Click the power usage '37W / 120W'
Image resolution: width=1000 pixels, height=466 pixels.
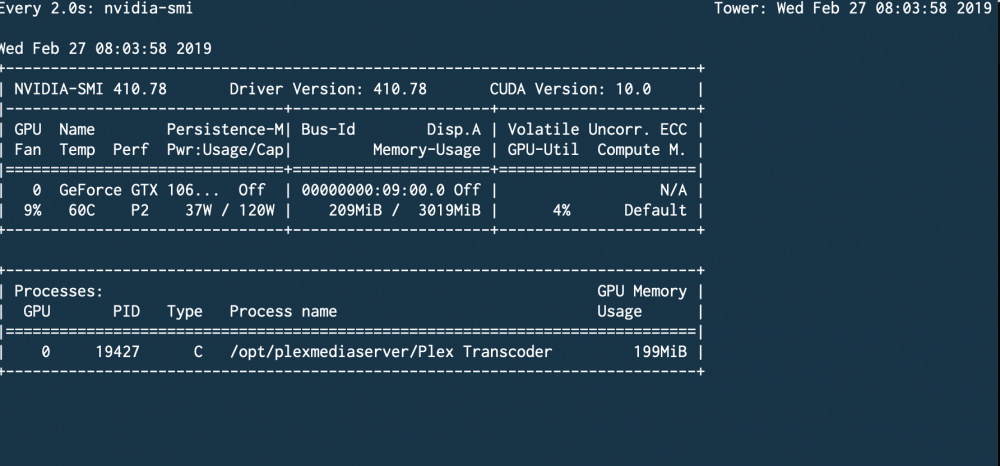[x=230, y=210]
